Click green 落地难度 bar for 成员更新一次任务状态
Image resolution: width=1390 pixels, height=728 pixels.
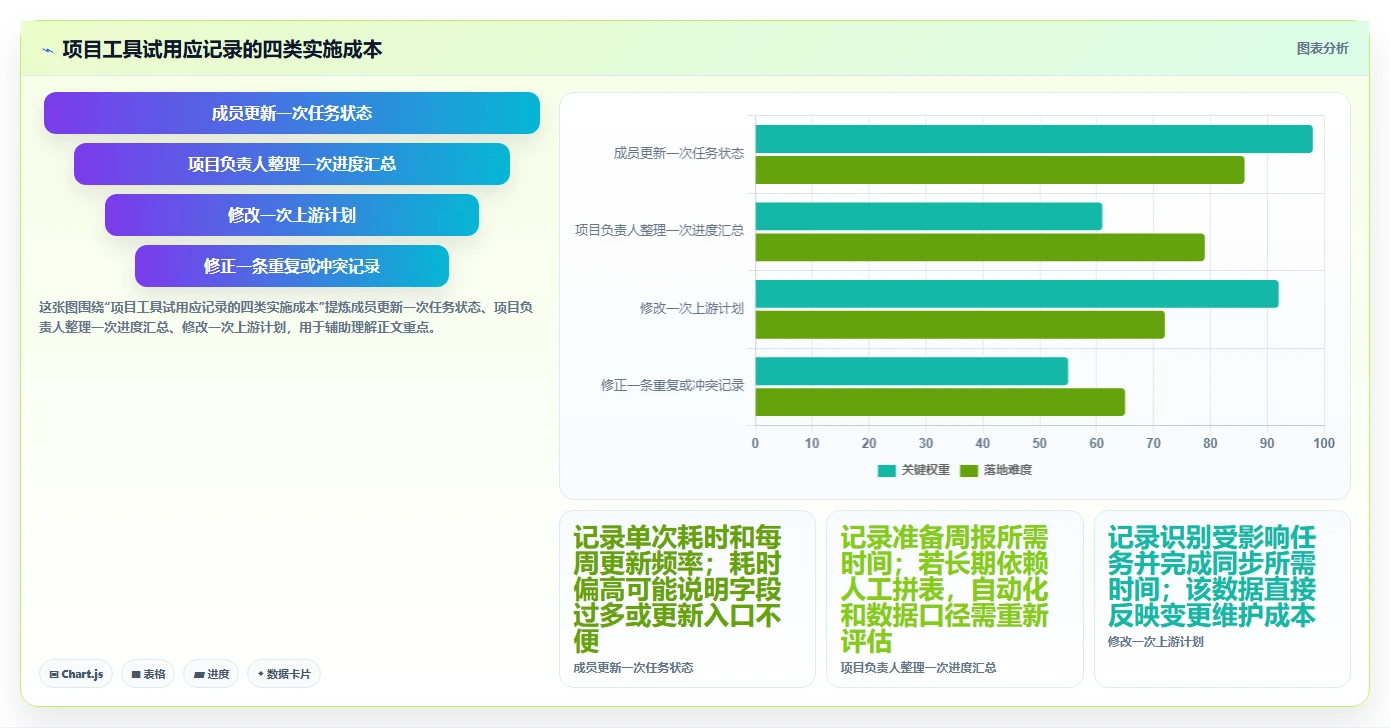point(1000,170)
